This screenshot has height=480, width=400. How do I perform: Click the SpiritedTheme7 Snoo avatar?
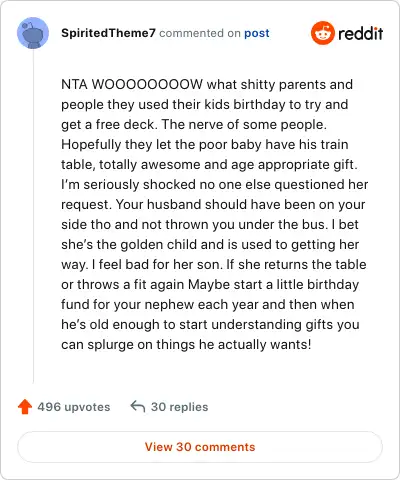tap(33, 33)
